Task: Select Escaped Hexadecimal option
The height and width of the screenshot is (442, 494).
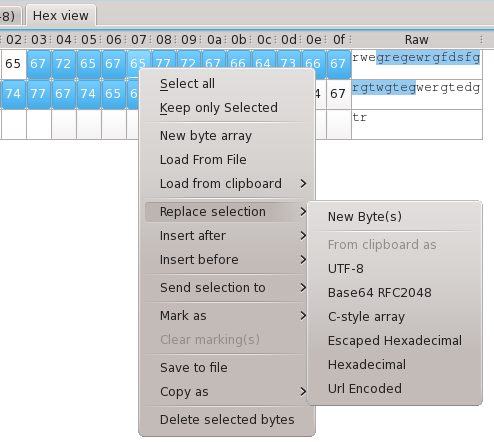Action: pyautogui.click(x=395, y=341)
